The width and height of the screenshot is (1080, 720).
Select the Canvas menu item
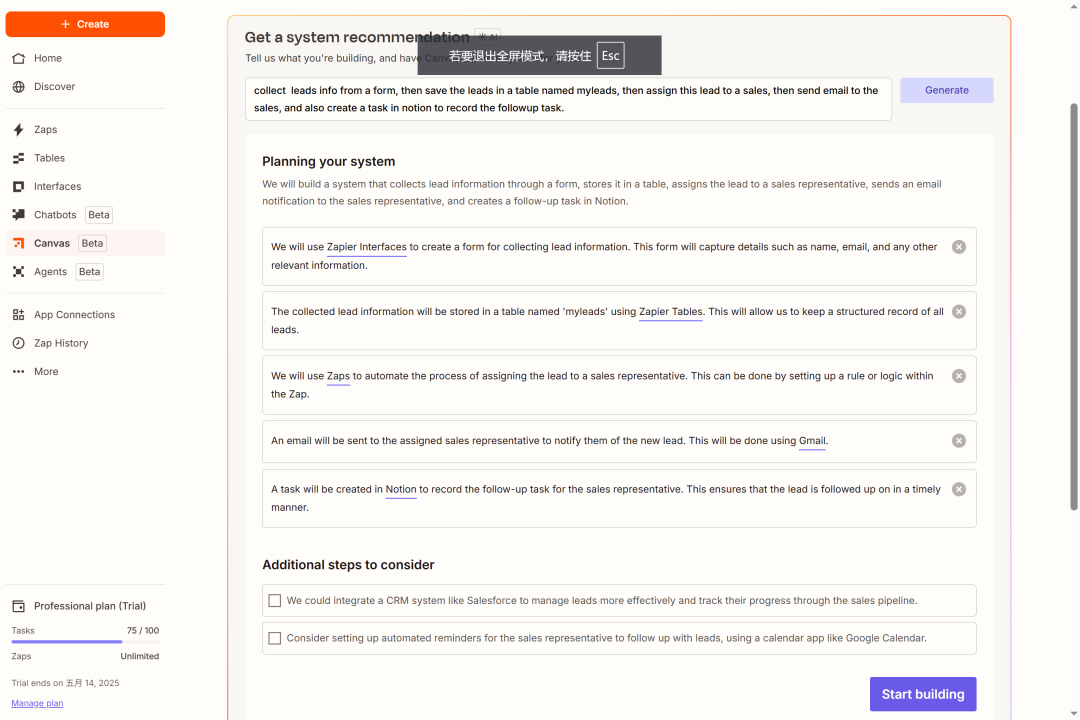click(85, 243)
